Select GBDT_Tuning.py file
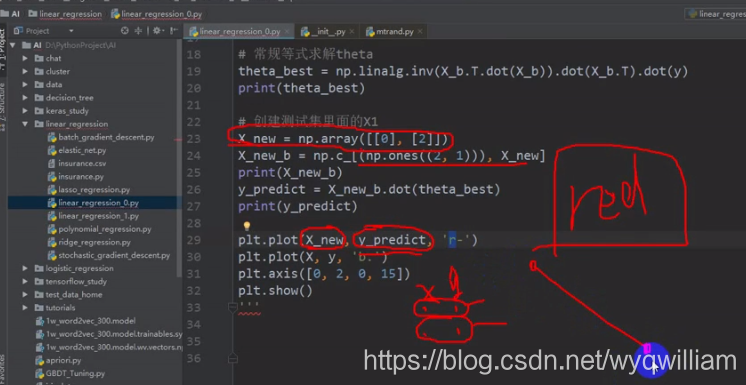Viewport: 746px width, 385px height. 71,374
